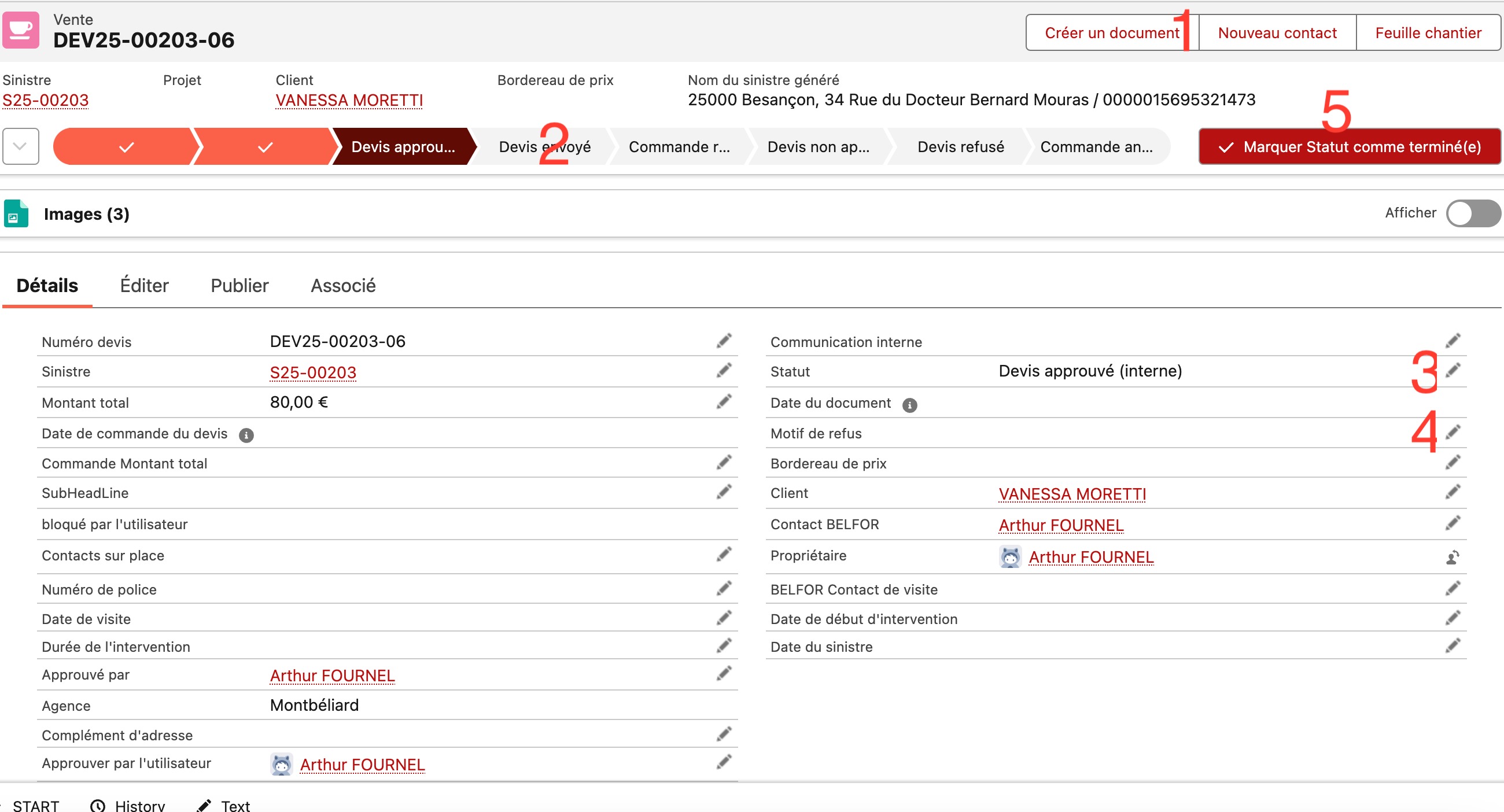The width and height of the screenshot is (1504, 812).
Task: Select the Devis approuvé path stage
Action: click(x=403, y=146)
